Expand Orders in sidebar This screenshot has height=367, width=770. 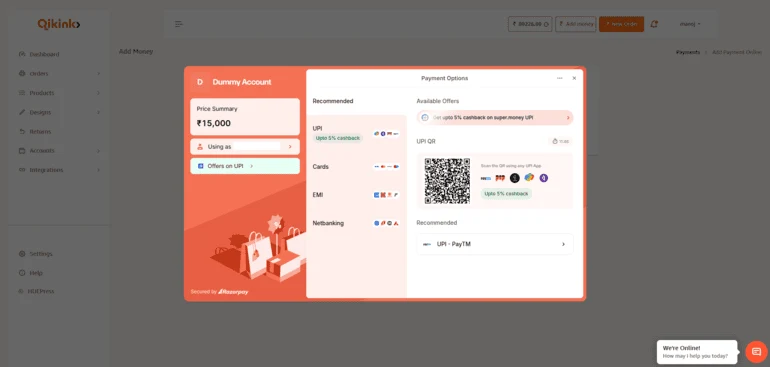59,74
